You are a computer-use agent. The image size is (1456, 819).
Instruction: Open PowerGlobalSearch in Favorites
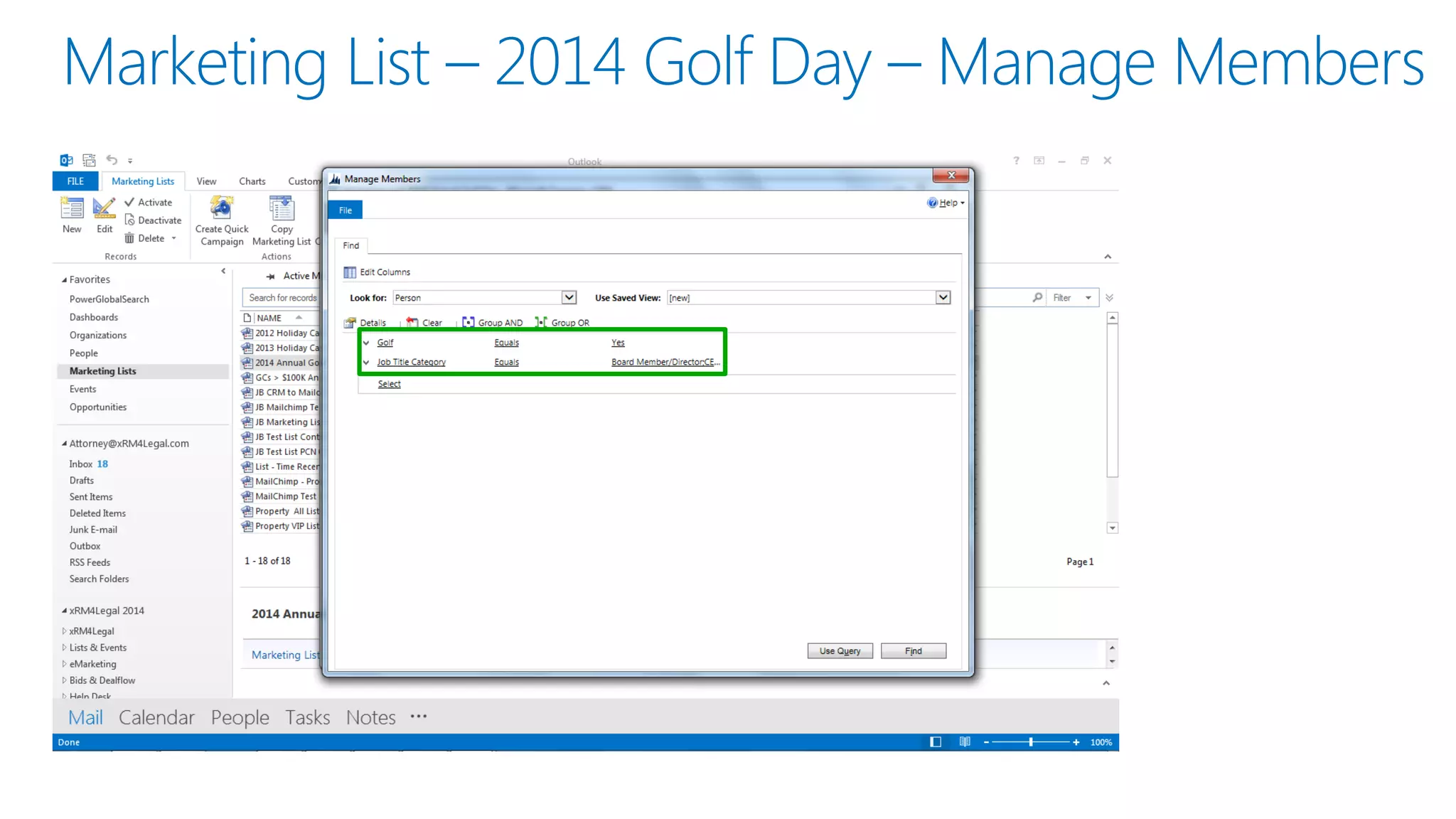[x=109, y=299]
